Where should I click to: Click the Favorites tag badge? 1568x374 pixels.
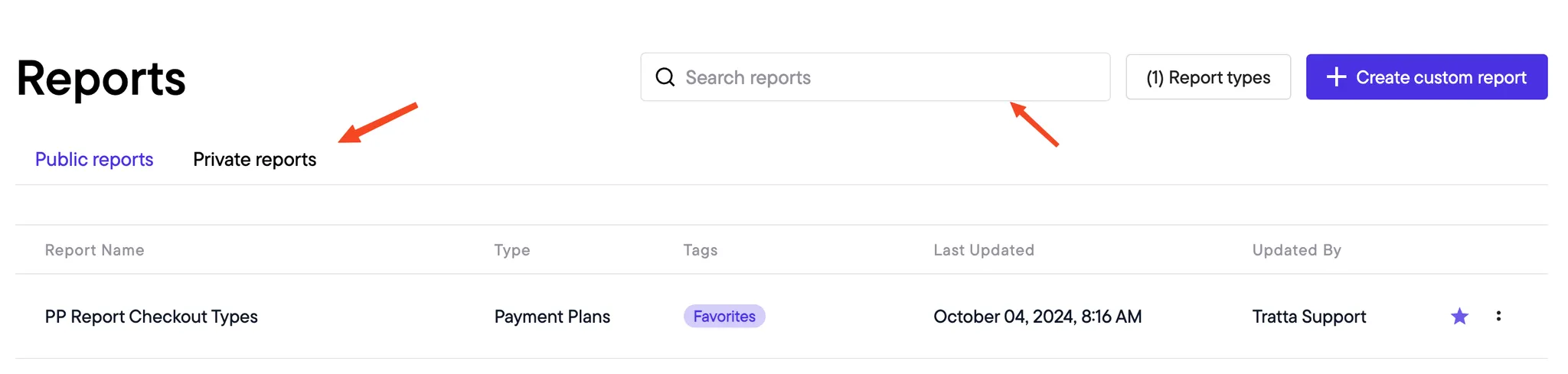point(724,317)
